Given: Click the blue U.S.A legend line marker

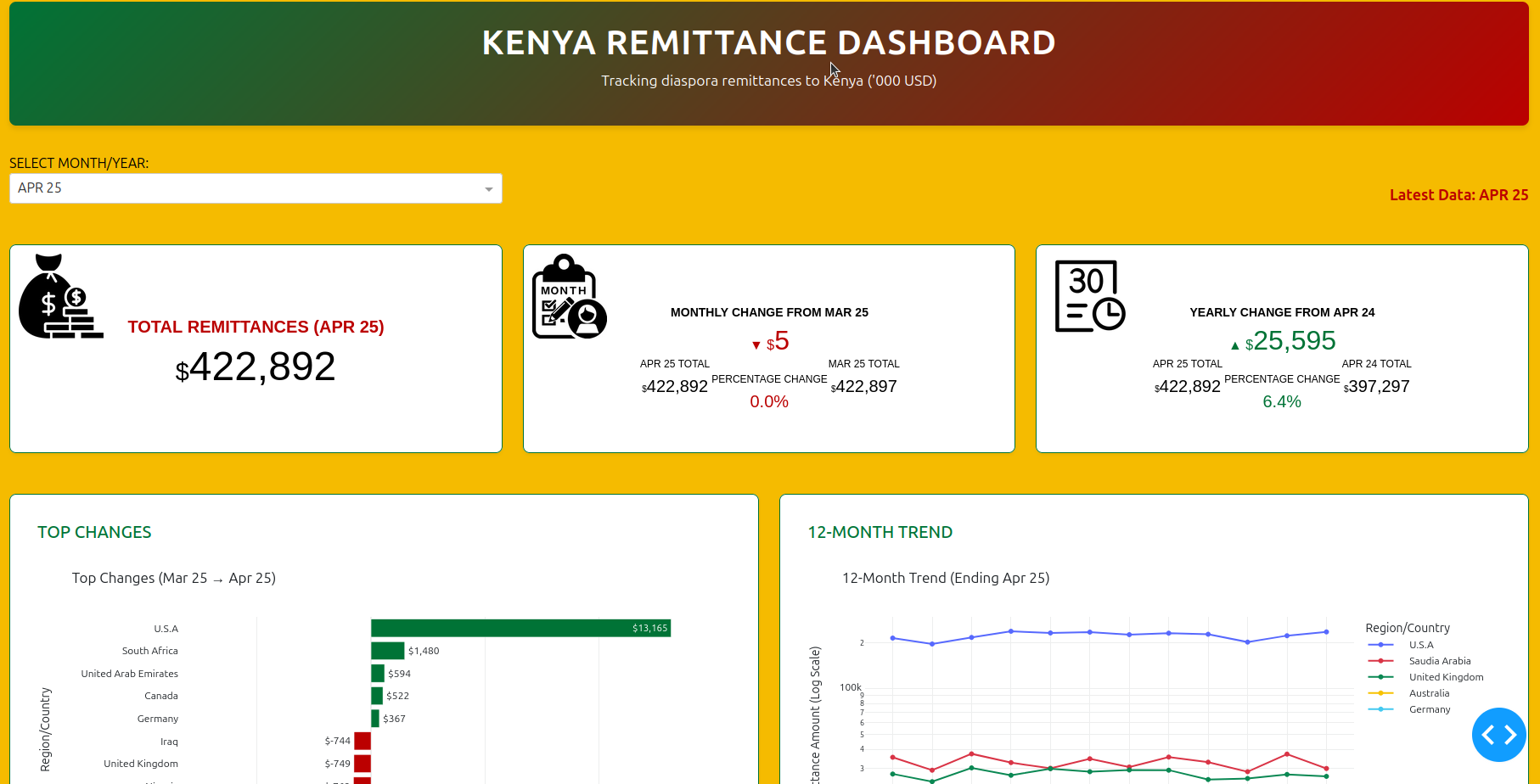Looking at the screenshot, I should [x=1381, y=645].
